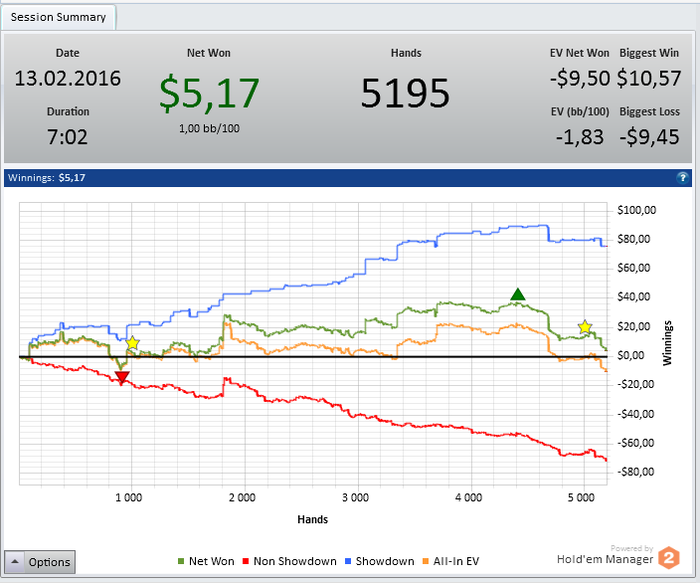This screenshot has width=700, height=583.
Task: Click the Winnings: $5,17 header label
Action: [46, 178]
